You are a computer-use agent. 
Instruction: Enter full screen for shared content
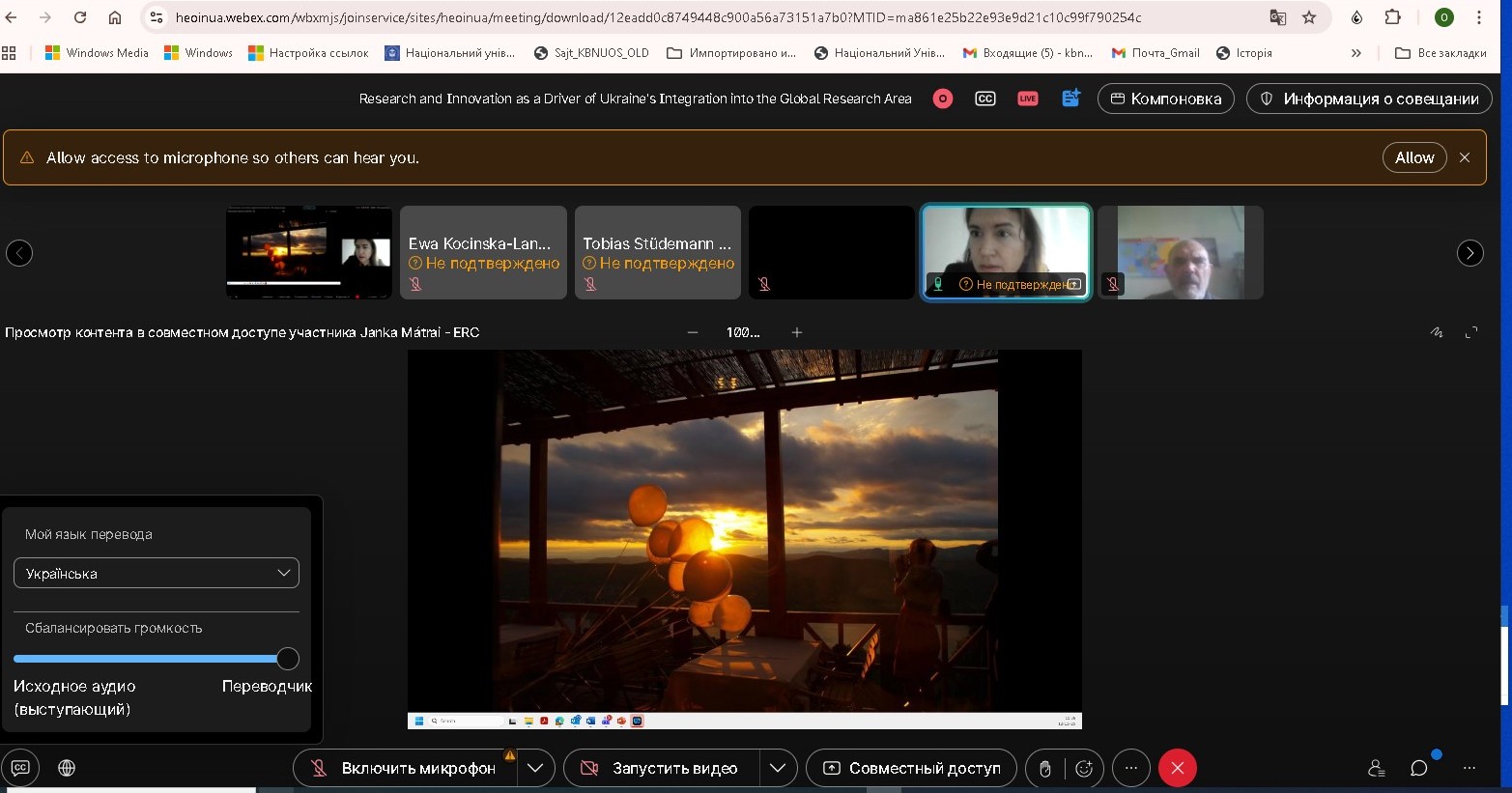click(x=1471, y=332)
